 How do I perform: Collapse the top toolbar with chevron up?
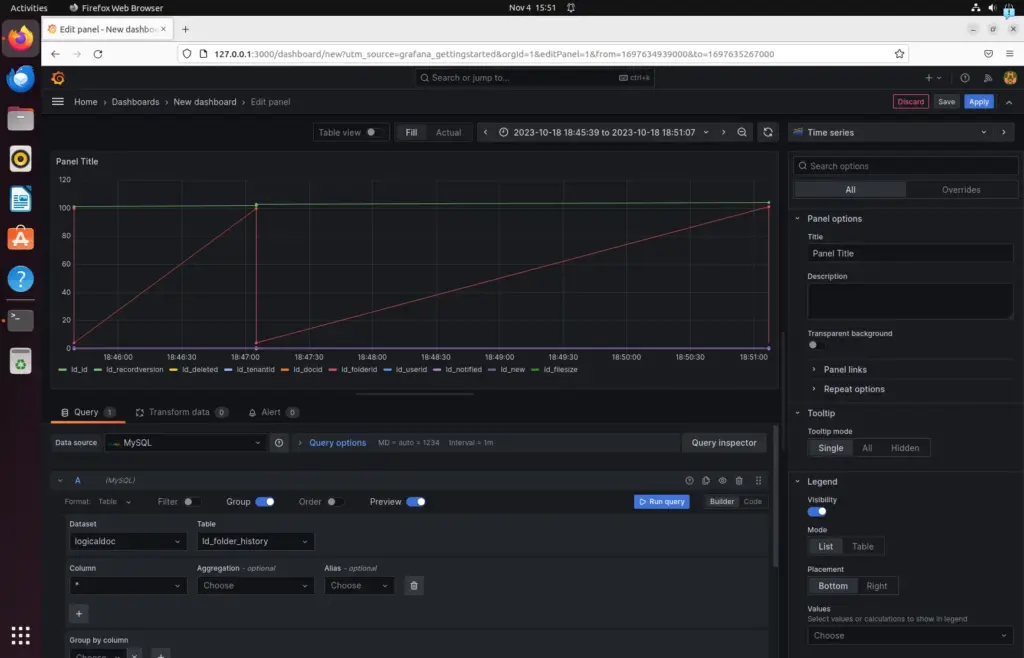click(x=1009, y=102)
